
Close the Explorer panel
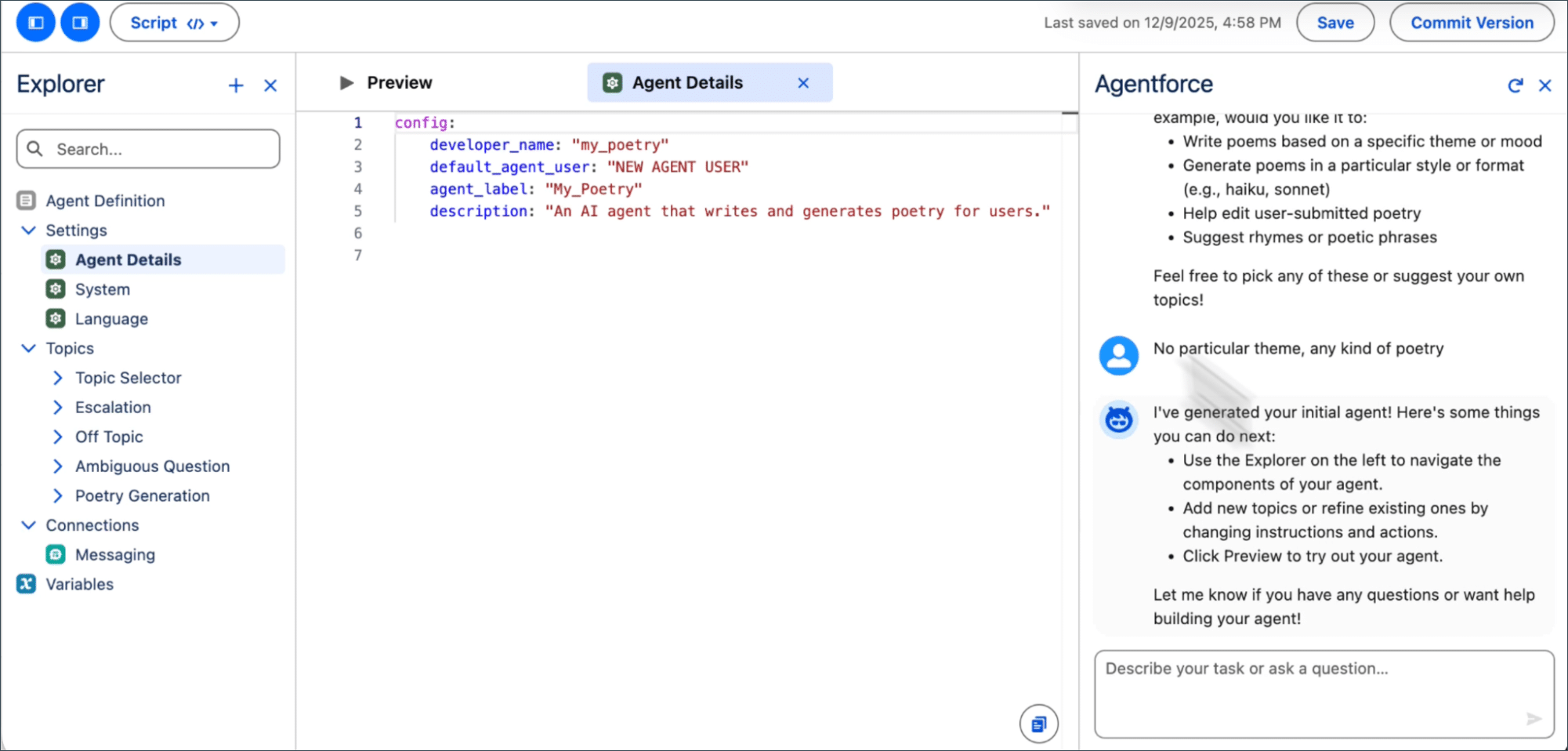tap(270, 85)
